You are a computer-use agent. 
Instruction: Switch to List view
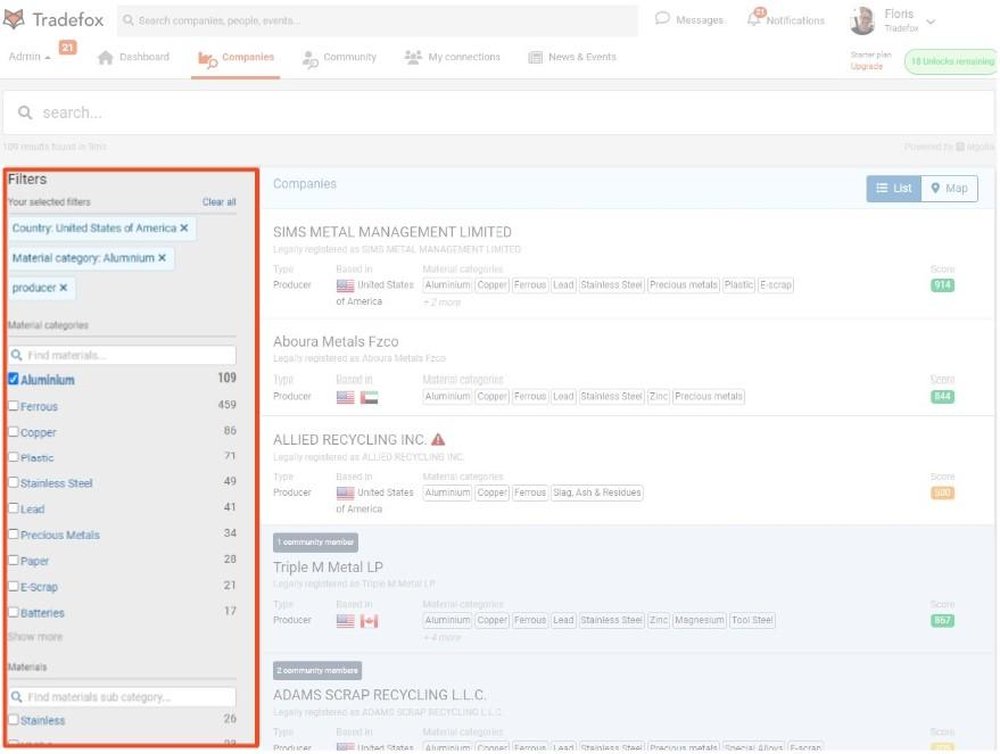pyautogui.click(x=893, y=188)
